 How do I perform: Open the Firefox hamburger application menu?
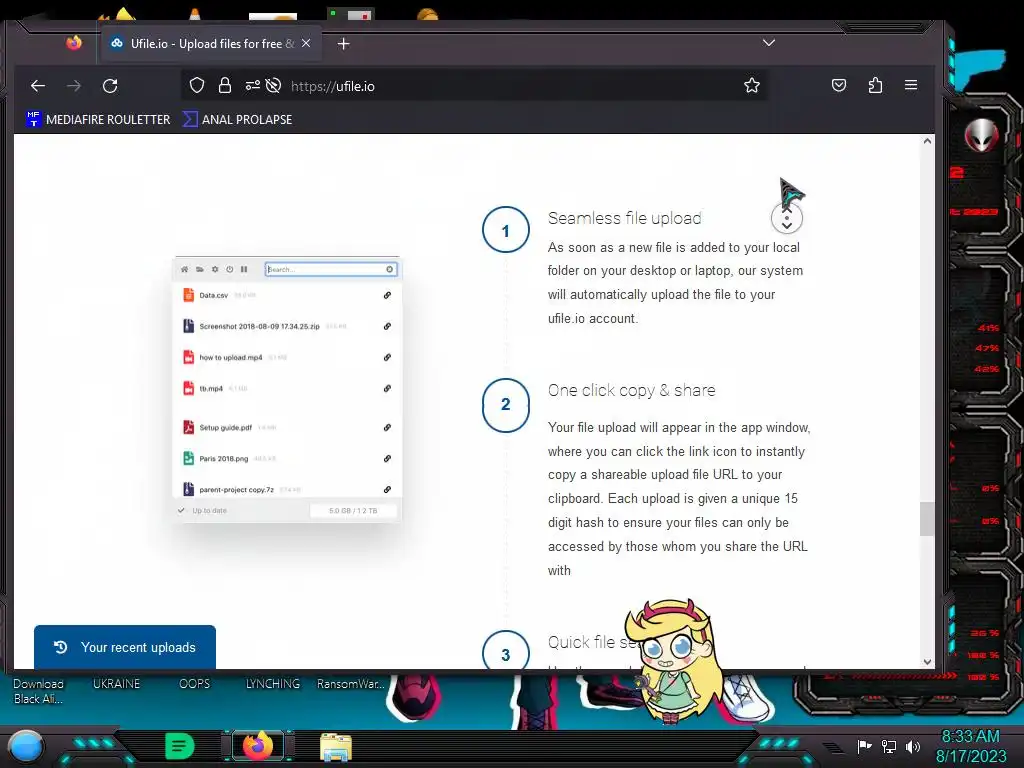coord(911,85)
